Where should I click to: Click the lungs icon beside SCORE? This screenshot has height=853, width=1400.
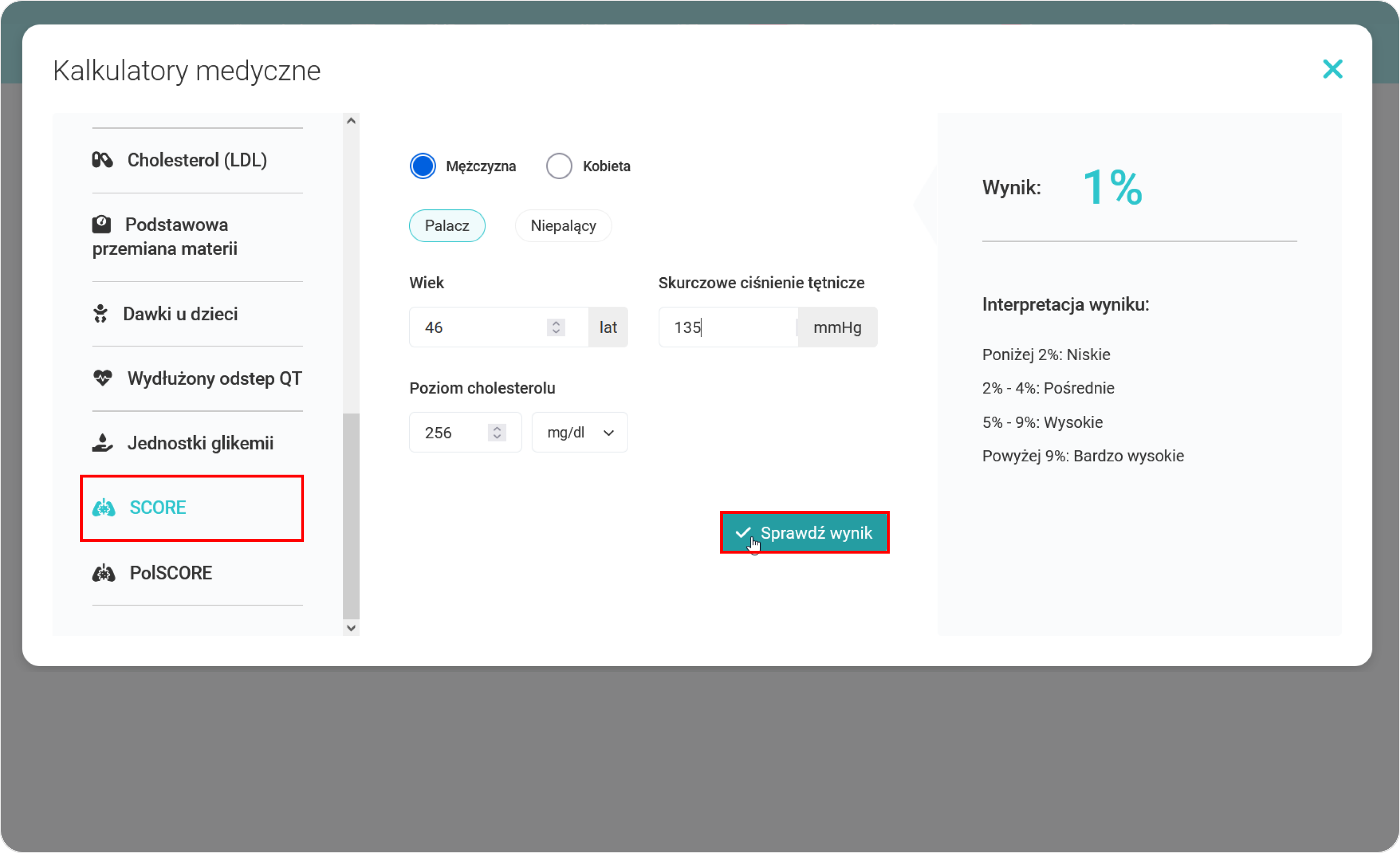[104, 507]
